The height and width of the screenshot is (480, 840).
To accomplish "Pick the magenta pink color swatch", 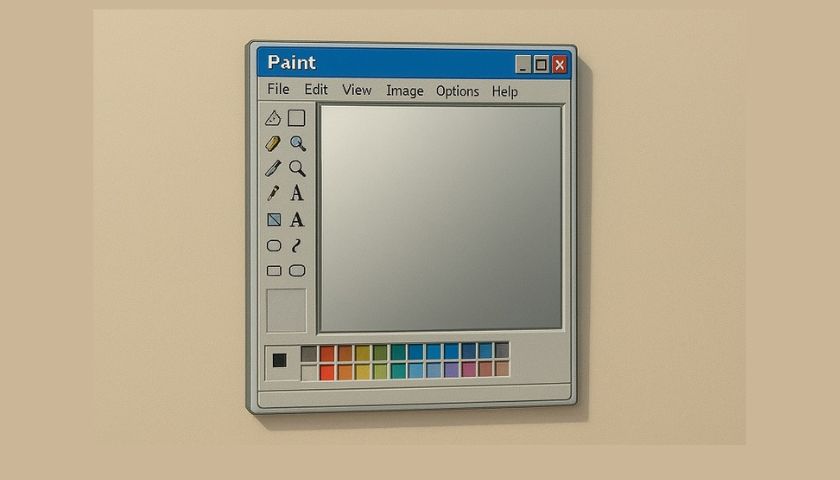I will coord(469,369).
